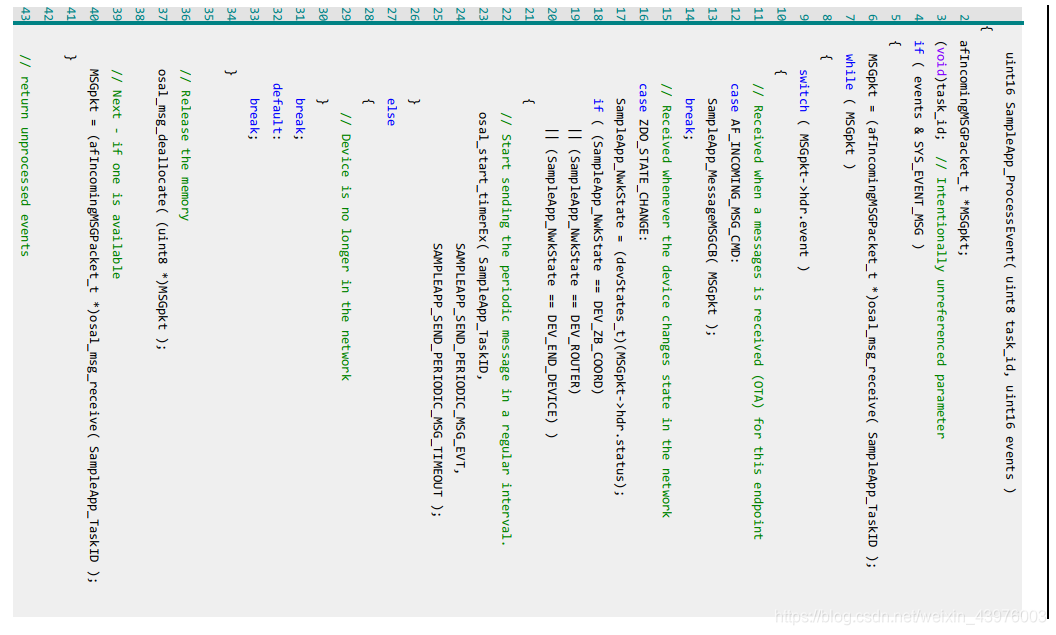Screen dimensions: 1056x635
Task: Click line number 38 in the gutter
Action: tap(139, 14)
